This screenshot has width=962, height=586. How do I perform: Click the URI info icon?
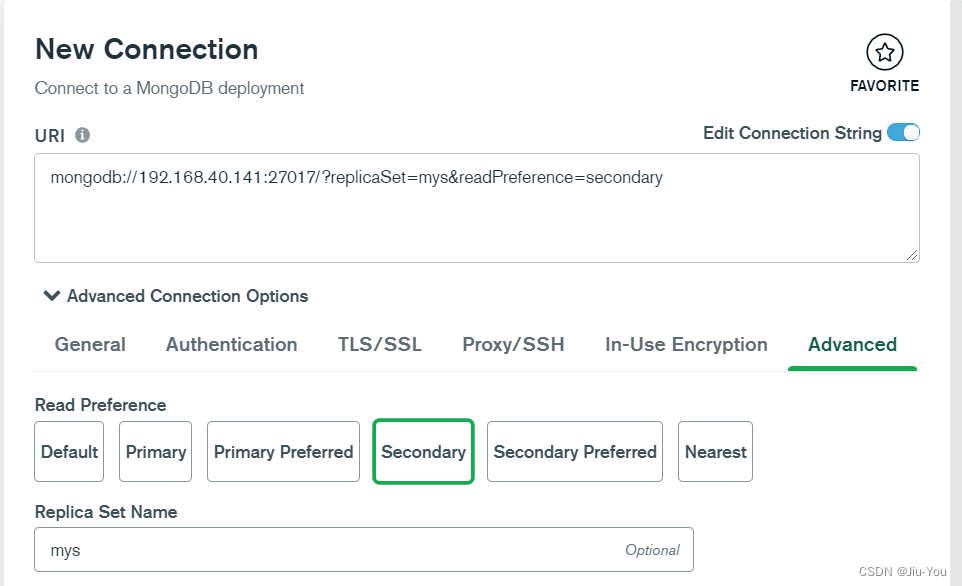point(82,135)
